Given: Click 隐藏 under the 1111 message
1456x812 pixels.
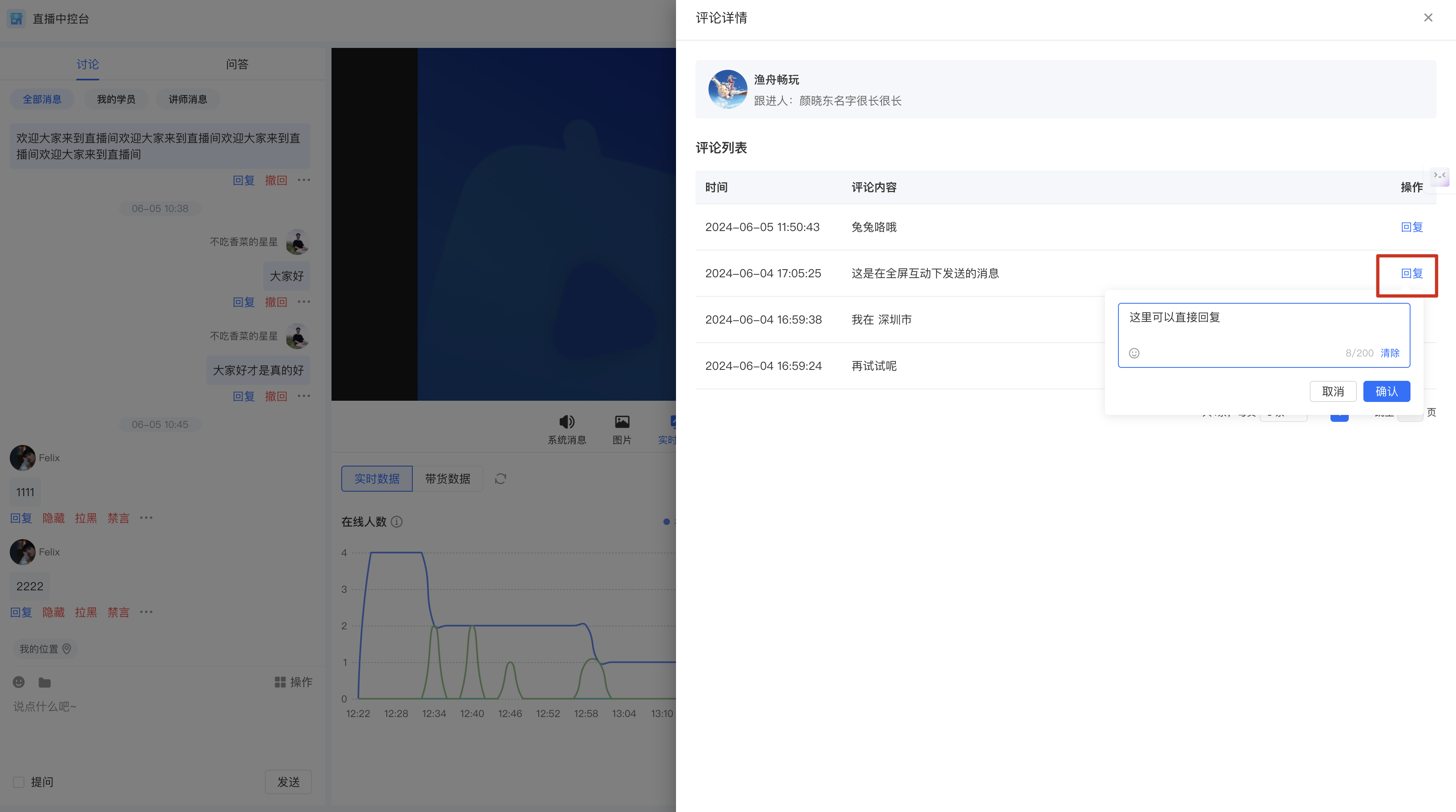Looking at the screenshot, I should [x=54, y=518].
